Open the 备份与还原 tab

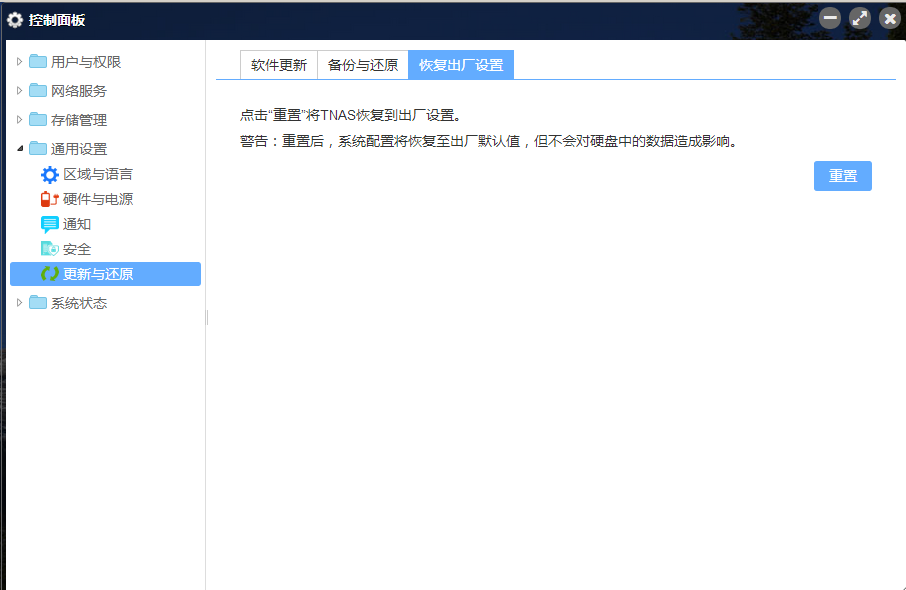[363, 65]
